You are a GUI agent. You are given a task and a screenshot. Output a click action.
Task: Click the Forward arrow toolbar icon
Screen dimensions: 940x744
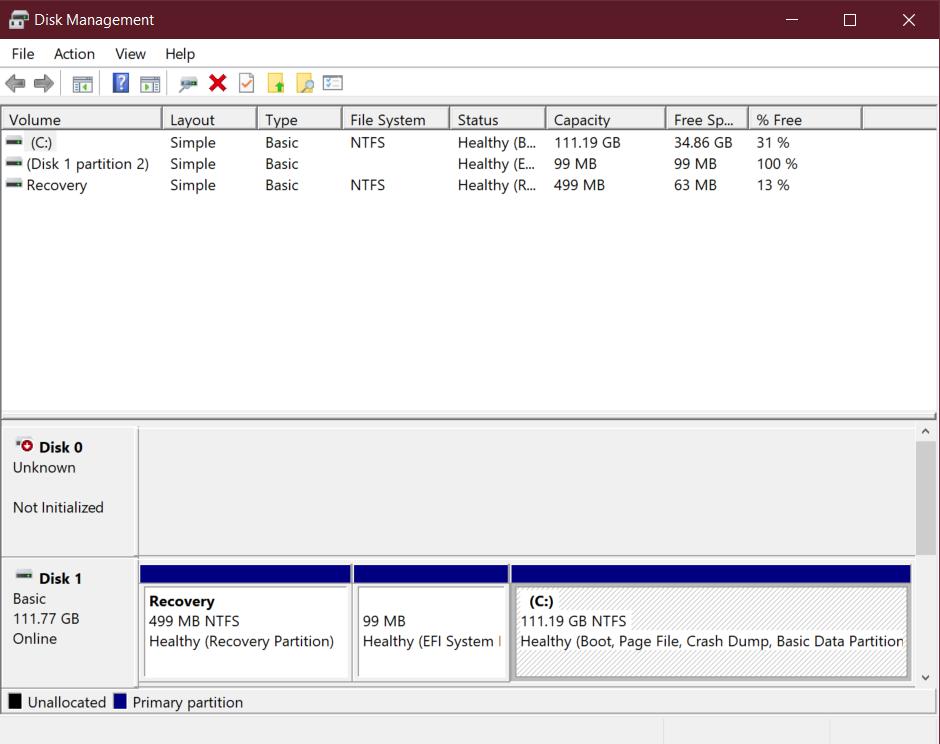(43, 84)
